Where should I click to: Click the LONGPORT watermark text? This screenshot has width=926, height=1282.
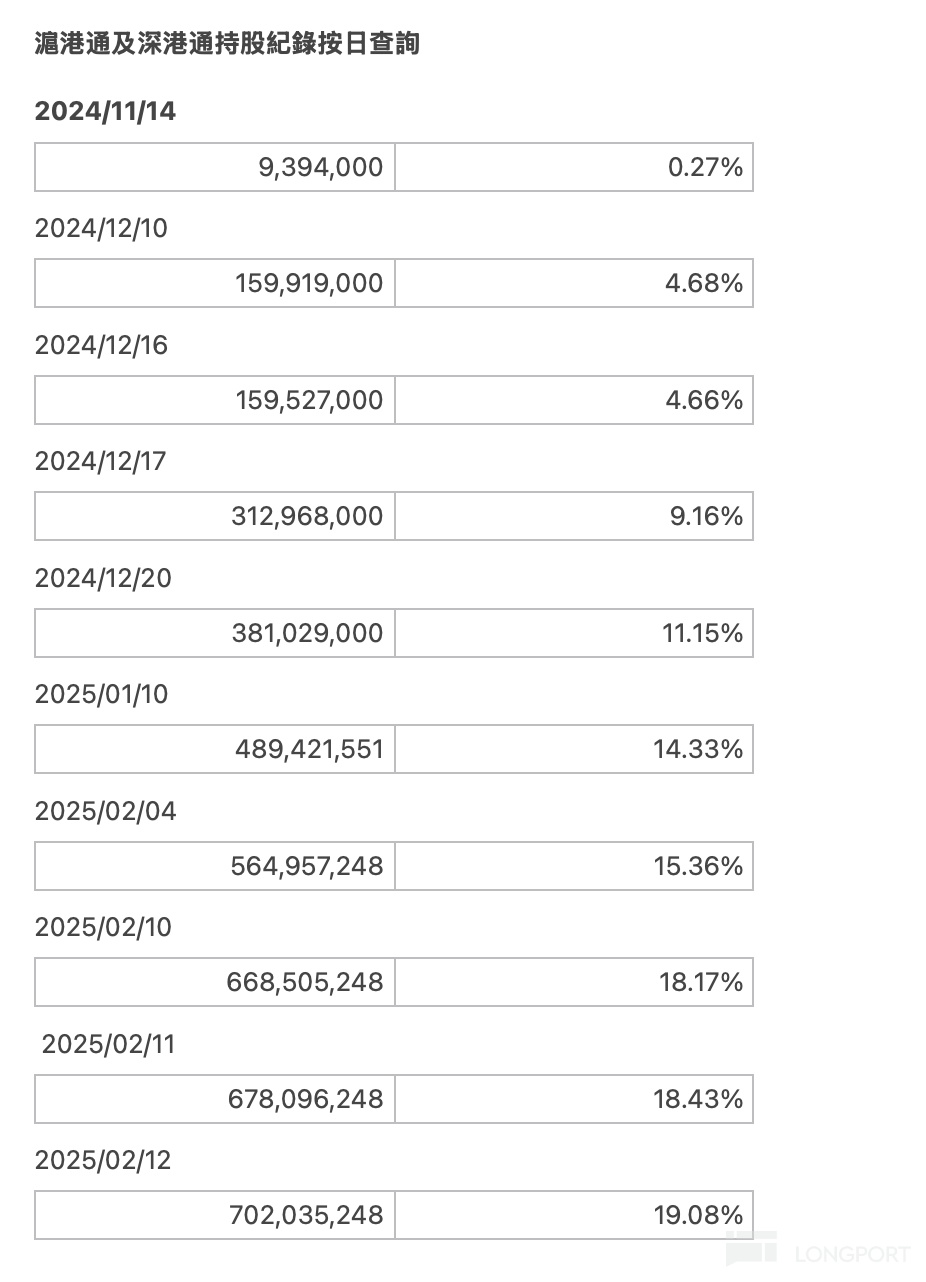(852, 1254)
